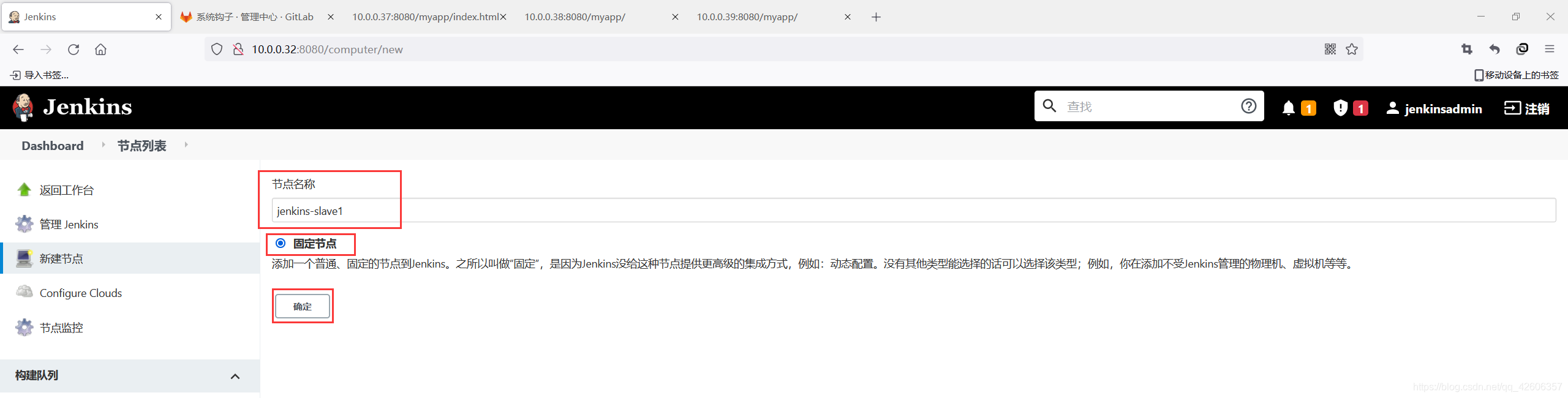The width and height of the screenshot is (1568, 398).
Task: Click the screenshot crop icon in browser toolbar
Action: coord(1466,50)
